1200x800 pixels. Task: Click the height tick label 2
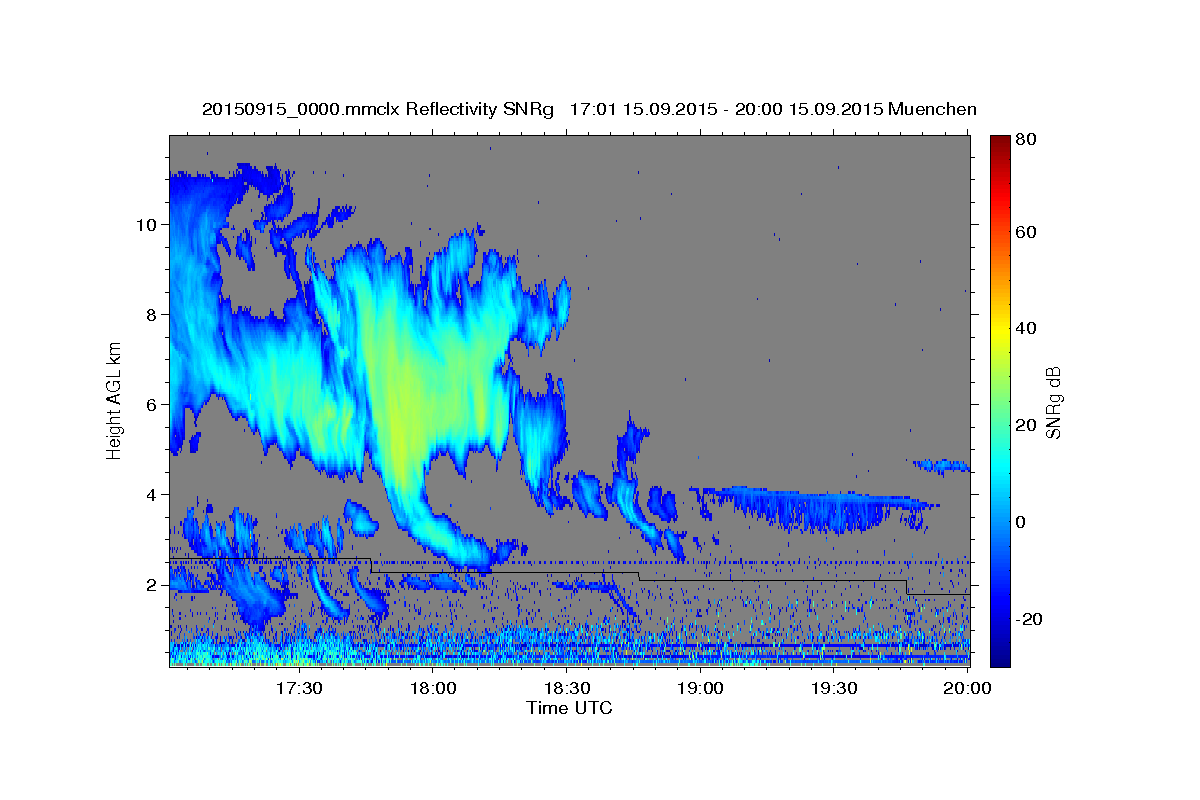tap(151, 584)
